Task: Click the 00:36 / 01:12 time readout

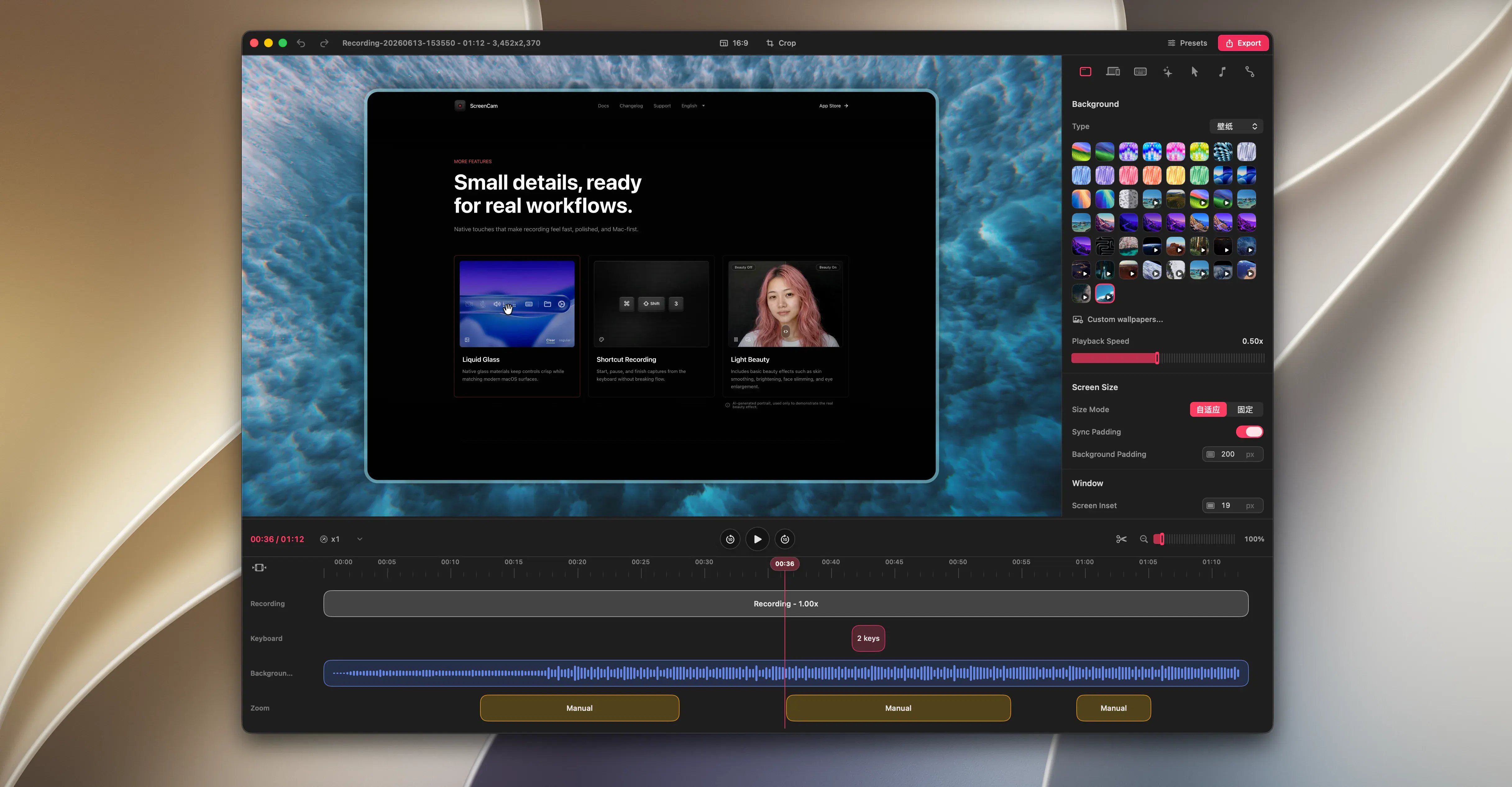Action: click(277, 539)
